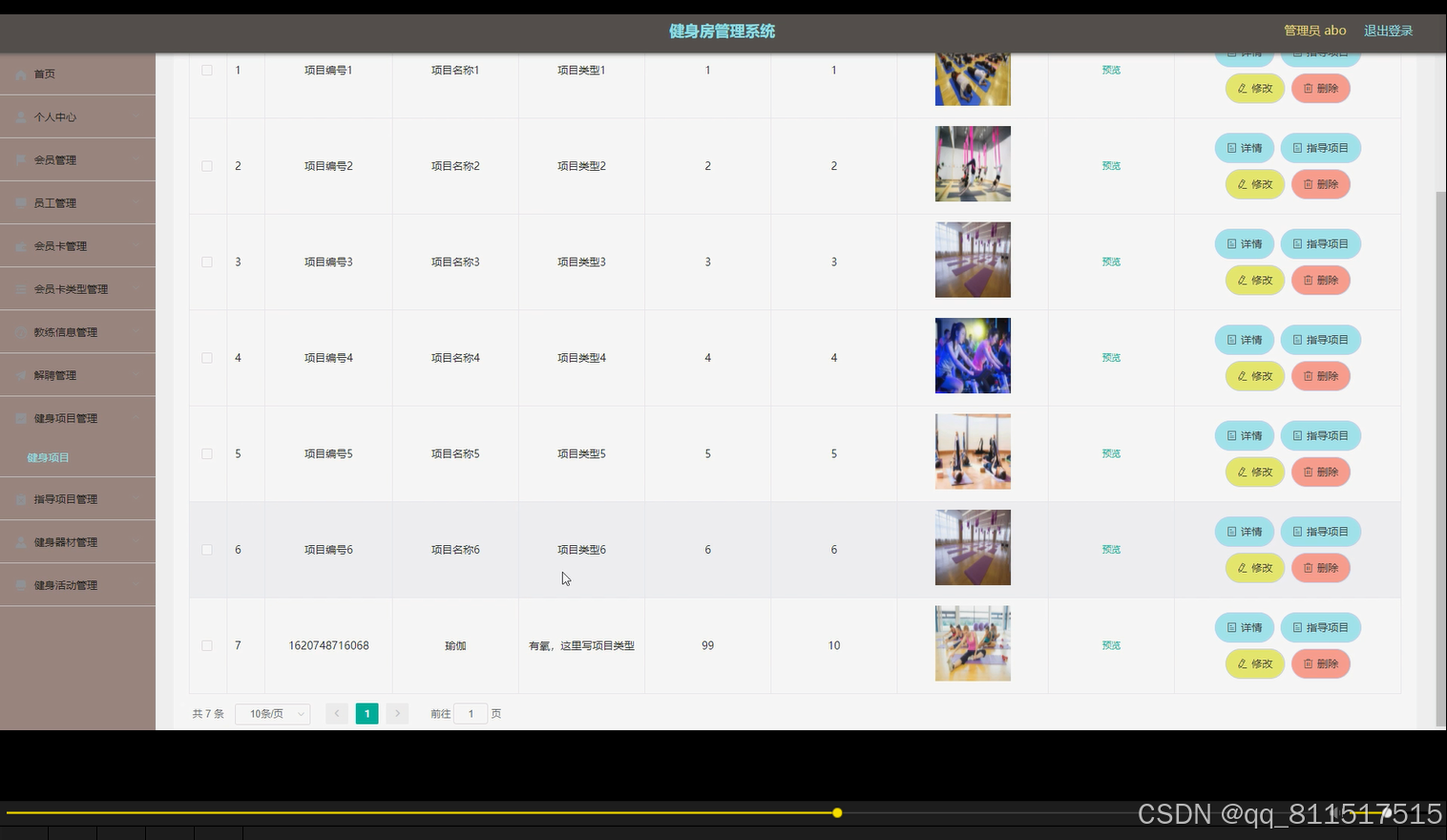
Task: Expand 健身器材管理 sidebar menu
Action: coord(77,541)
